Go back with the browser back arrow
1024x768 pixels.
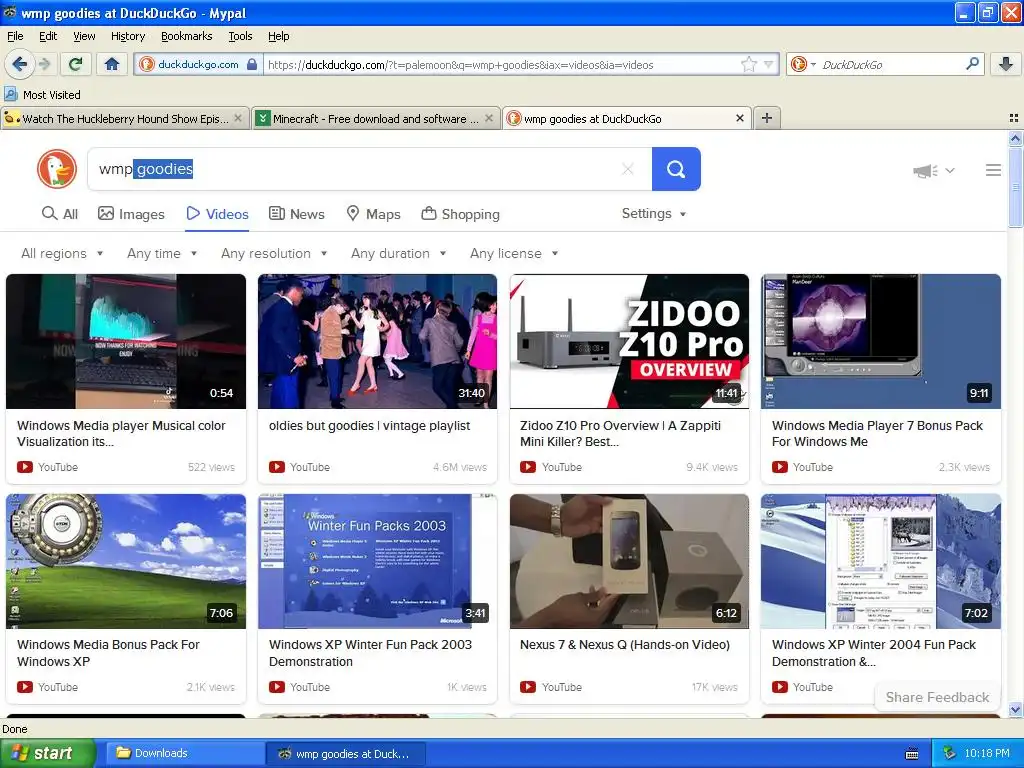(19, 64)
